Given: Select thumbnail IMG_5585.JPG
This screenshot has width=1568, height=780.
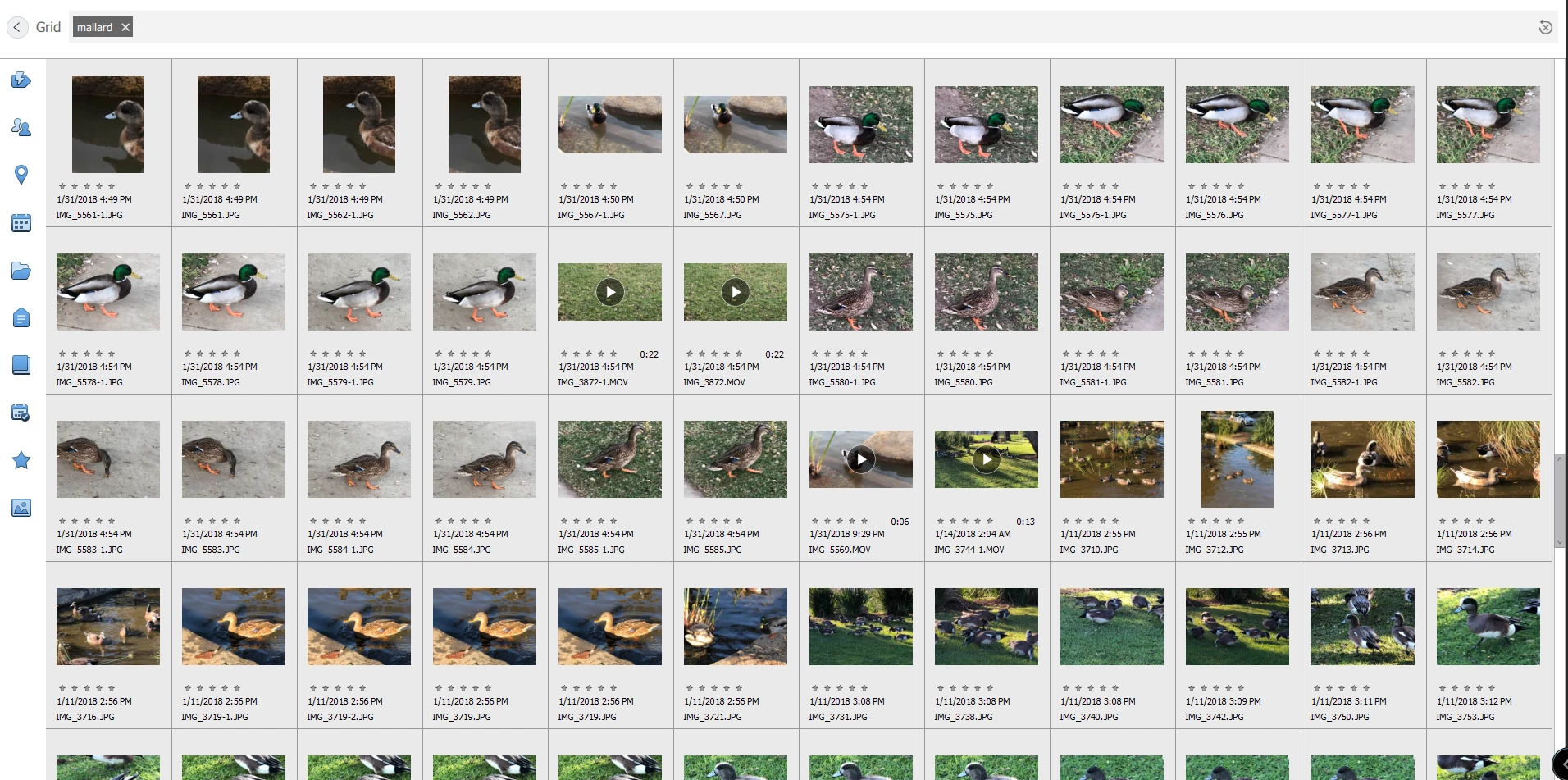Looking at the screenshot, I should pyautogui.click(x=736, y=459).
